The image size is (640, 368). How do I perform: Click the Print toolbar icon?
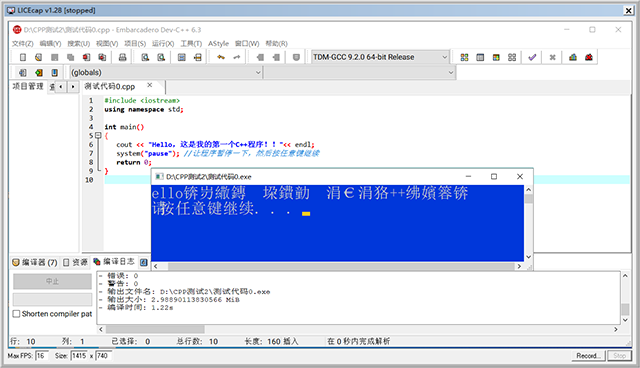(122, 58)
